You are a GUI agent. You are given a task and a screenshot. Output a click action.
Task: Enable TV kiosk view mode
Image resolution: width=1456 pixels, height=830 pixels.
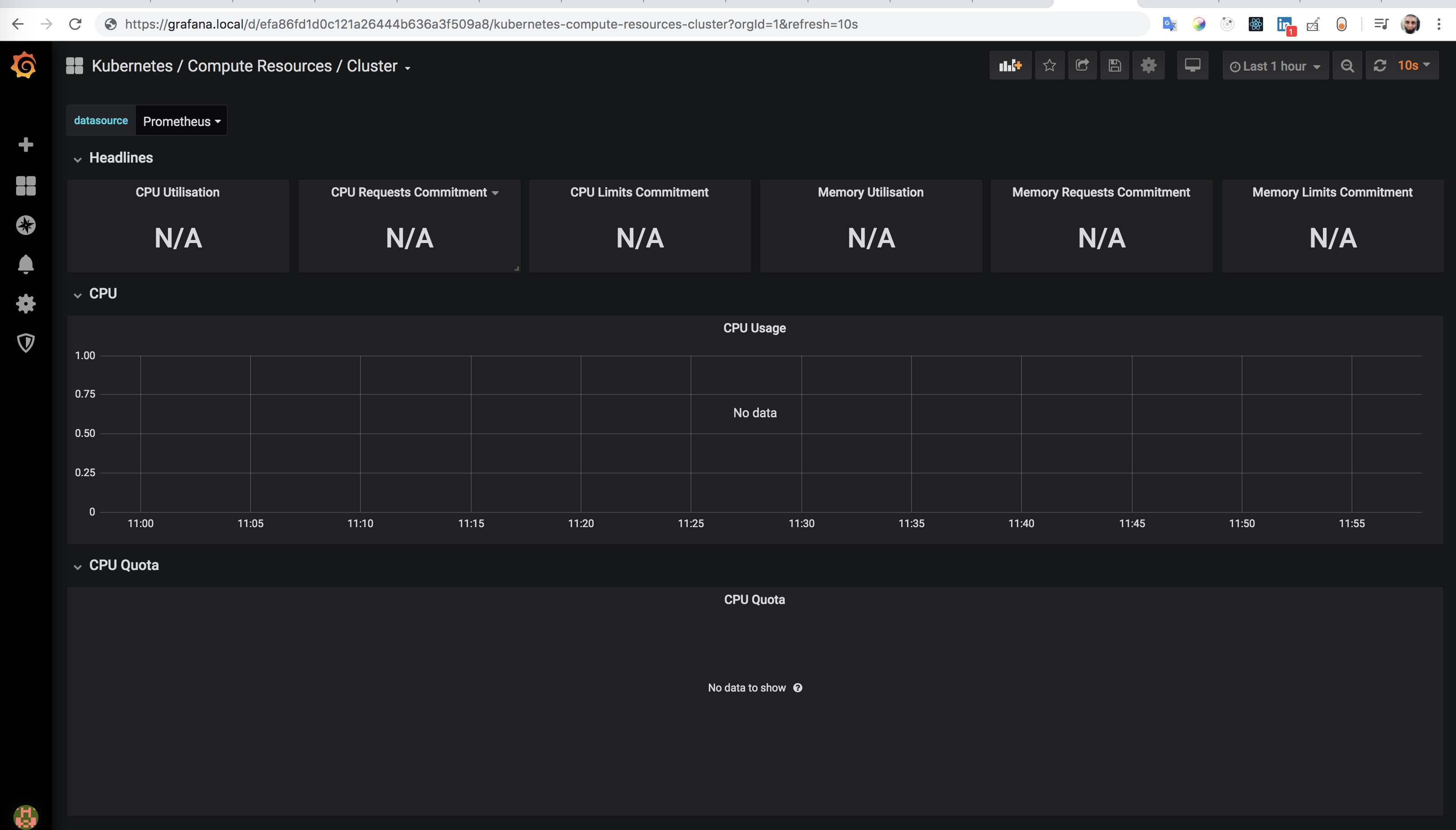pyautogui.click(x=1192, y=65)
